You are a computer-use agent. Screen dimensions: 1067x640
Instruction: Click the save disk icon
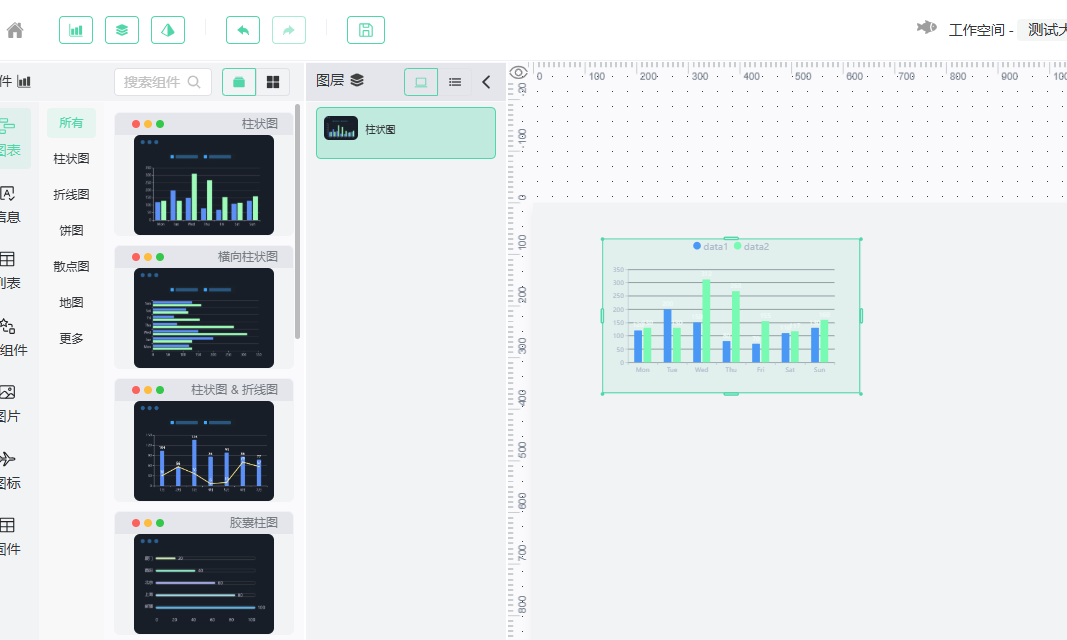pos(365,30)
